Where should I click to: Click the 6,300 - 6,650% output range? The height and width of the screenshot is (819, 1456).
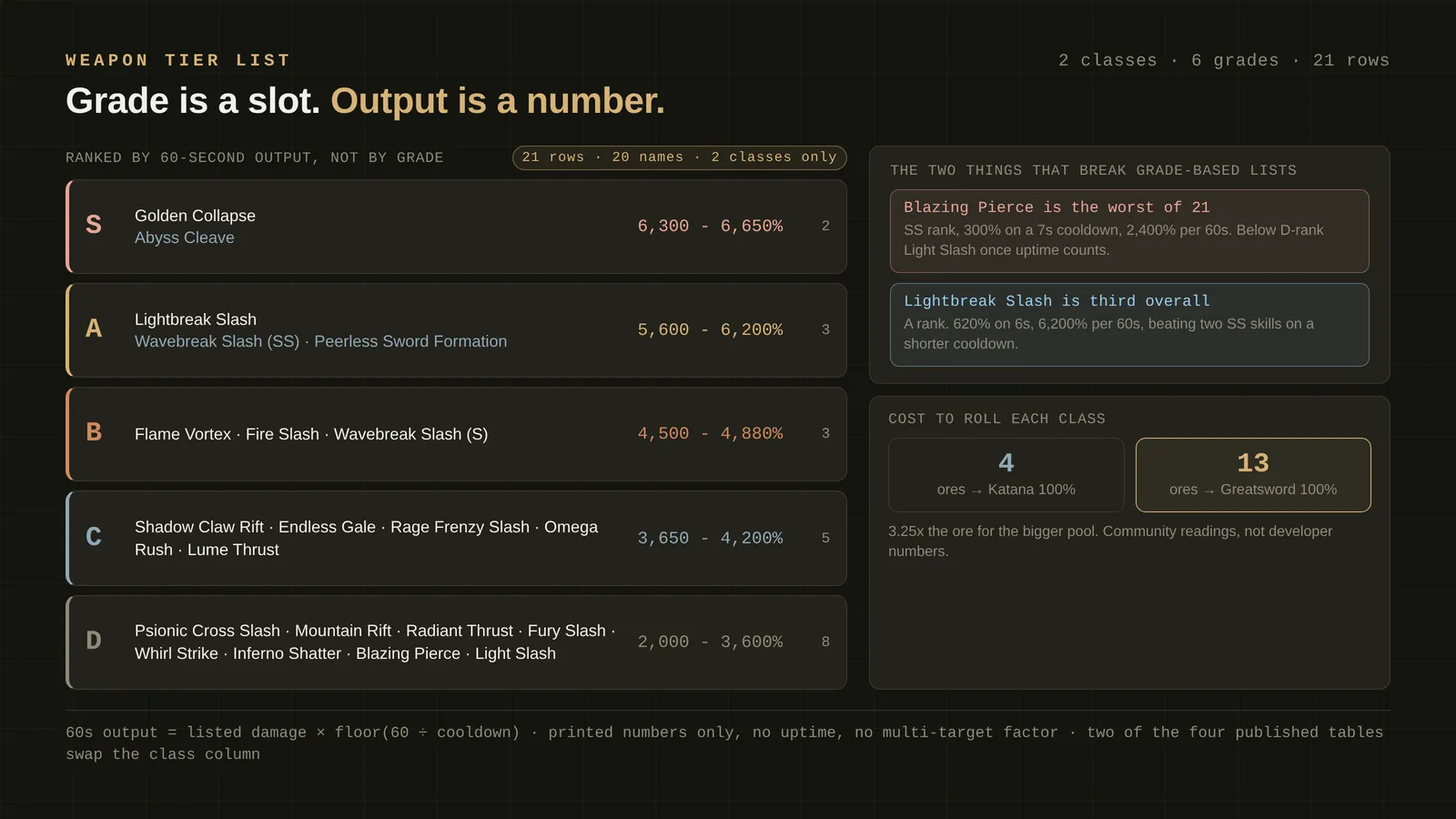tap(710, 226)
